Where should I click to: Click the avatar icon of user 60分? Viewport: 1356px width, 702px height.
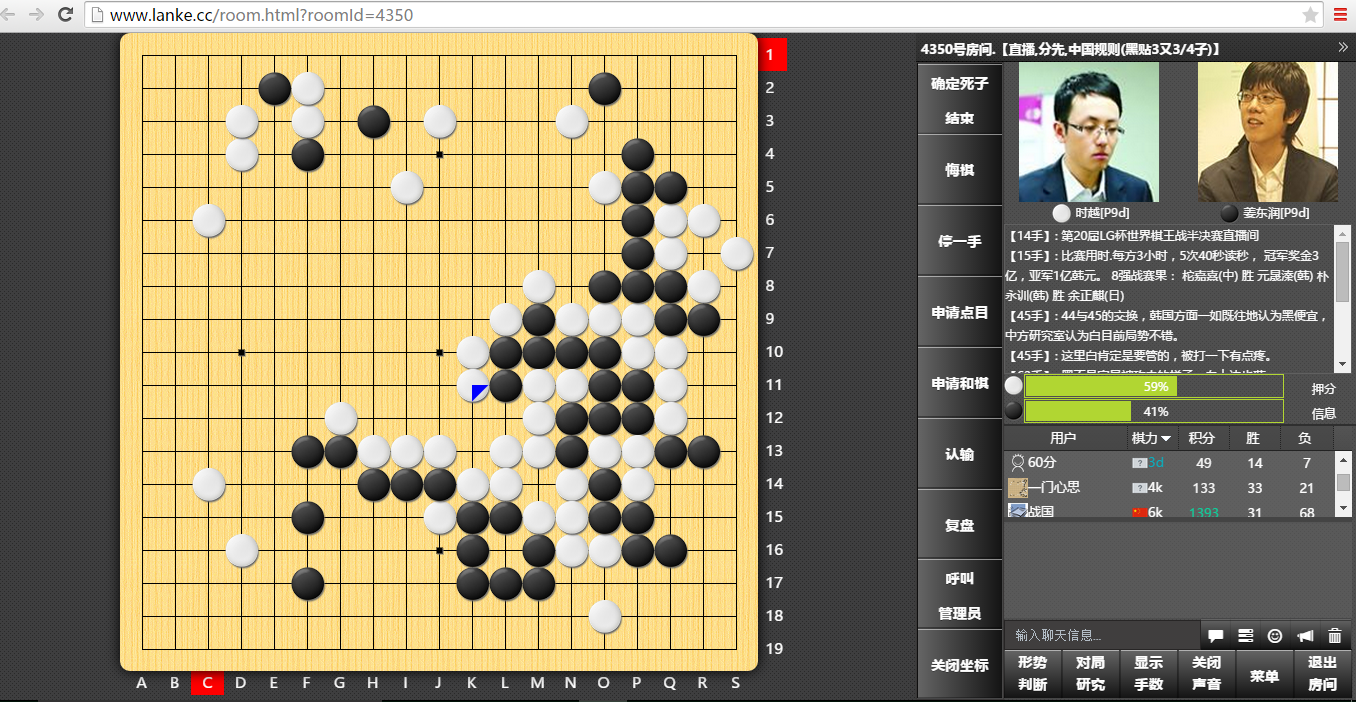[x=1017, y=463]
